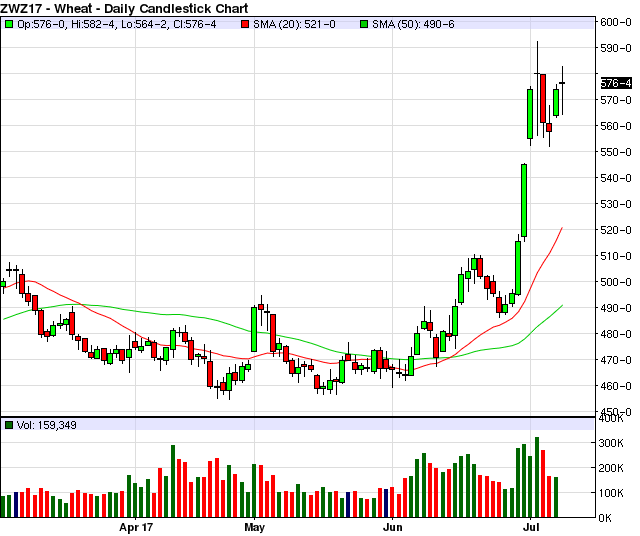640x536 pixels.
Task: Click the green SMA (50) legend swatch
Action: (x=364, y=24)
